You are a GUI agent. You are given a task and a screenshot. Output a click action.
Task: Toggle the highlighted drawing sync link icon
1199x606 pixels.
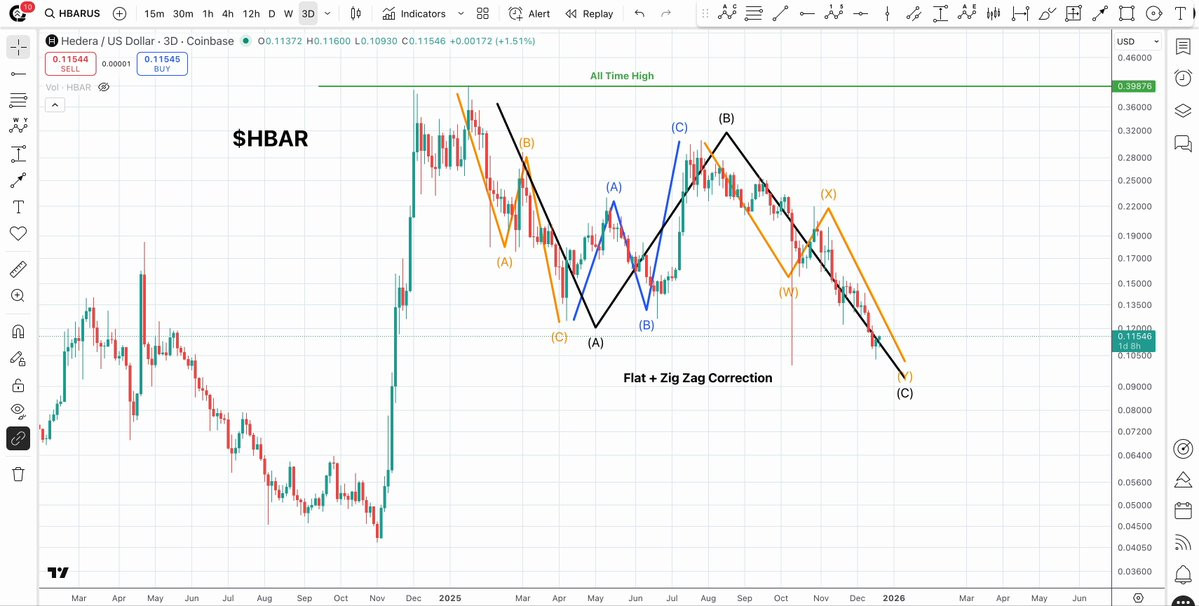[x=18, y=439]
